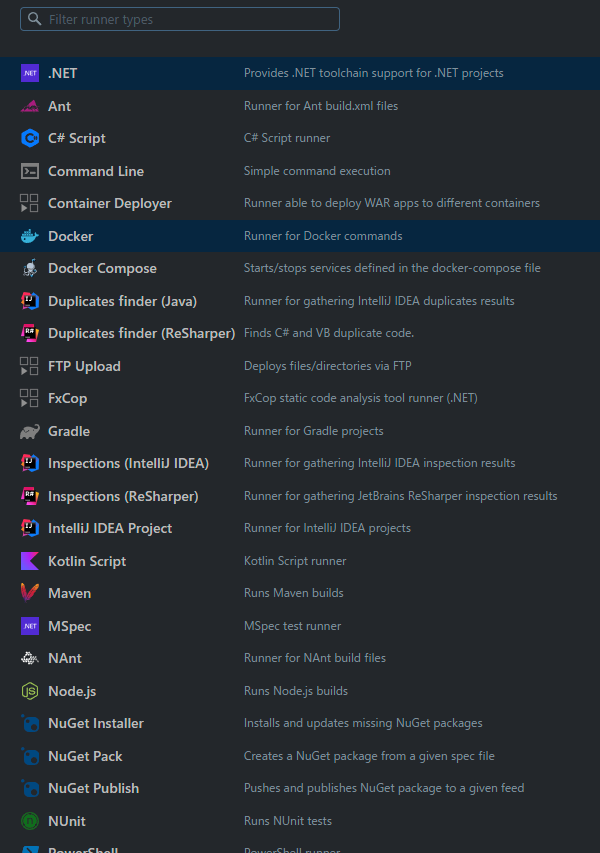Viewport: 600px width, 853px height.
Task: Click the NUnit green icon
Action: 30,821
